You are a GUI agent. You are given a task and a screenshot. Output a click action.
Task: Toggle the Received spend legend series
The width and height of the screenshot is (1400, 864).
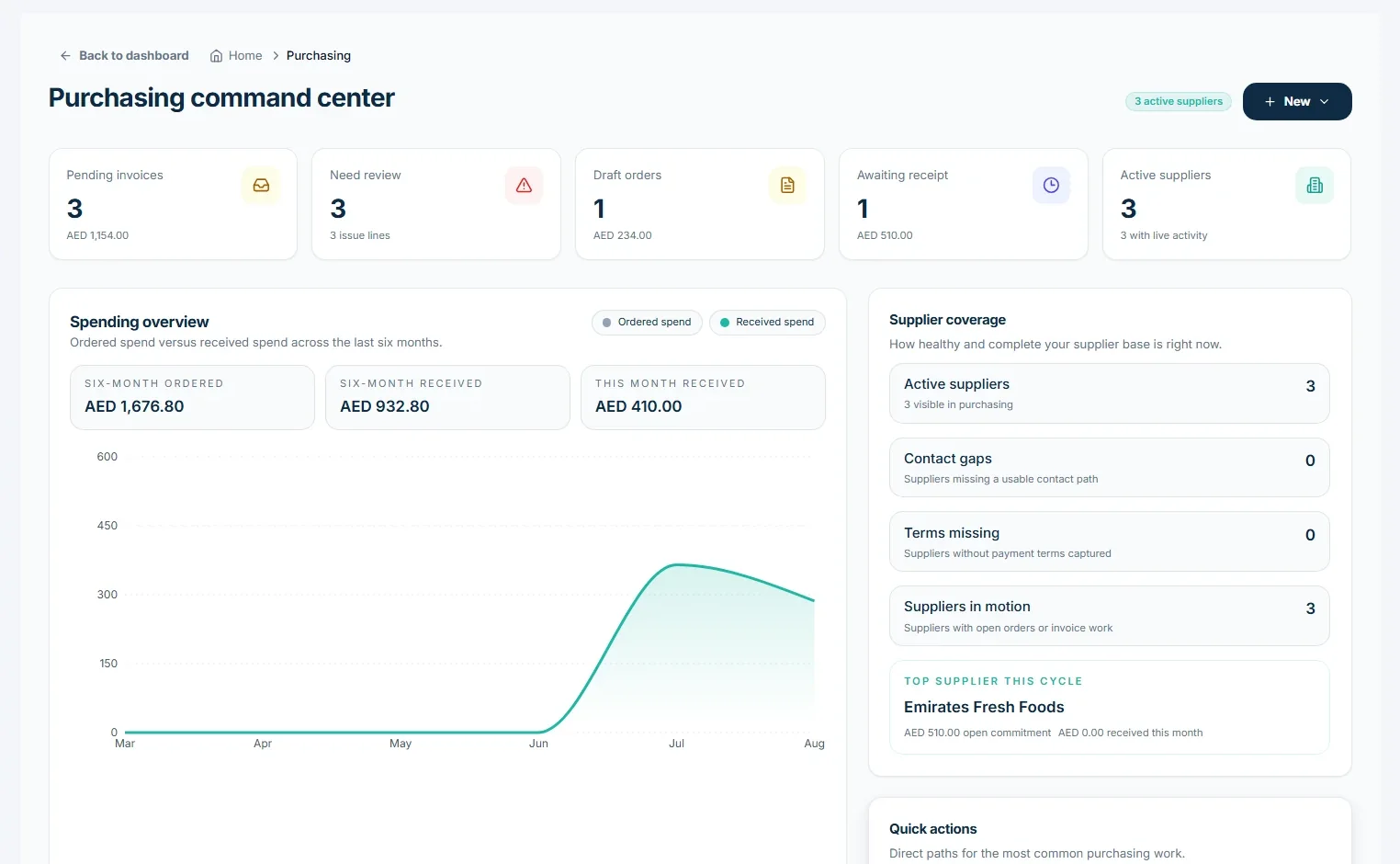(767, 323)
